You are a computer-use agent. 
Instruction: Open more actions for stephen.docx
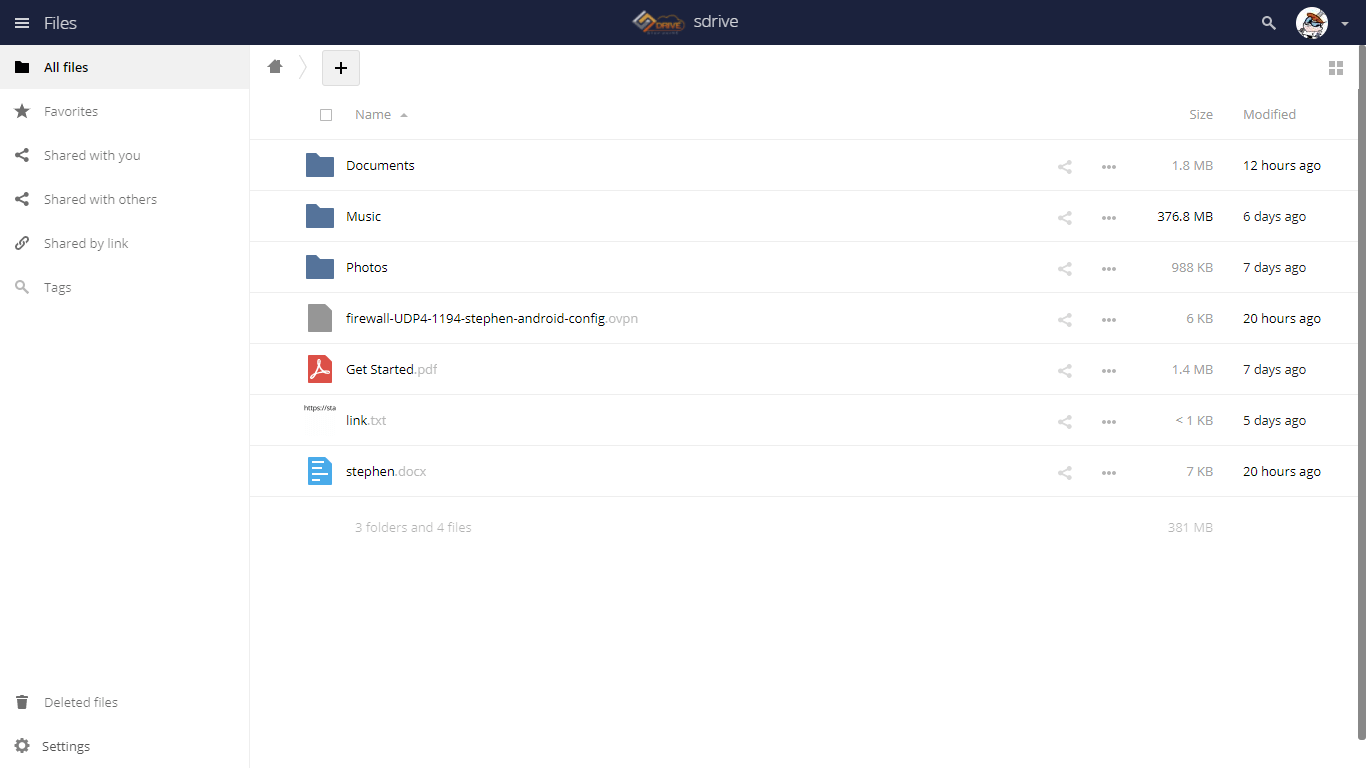coord(1108,473)
